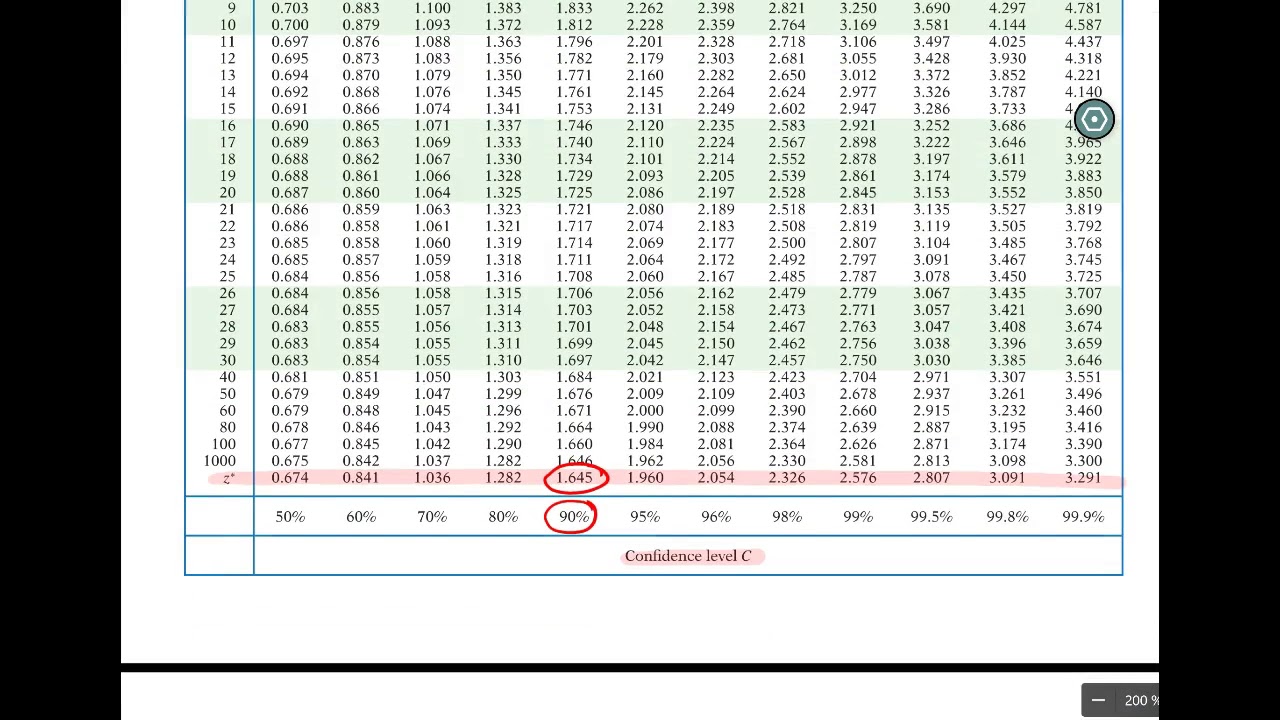Click the zoom out minus button
Viewport: 1280px width, 720px height.
pyautogui.click(x=1098, y=701)
